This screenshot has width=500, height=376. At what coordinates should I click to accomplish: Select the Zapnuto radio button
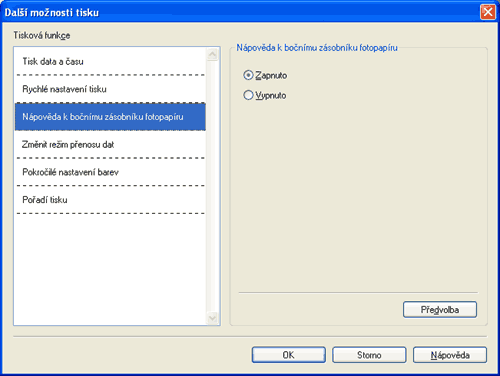[x=248, y=75]
